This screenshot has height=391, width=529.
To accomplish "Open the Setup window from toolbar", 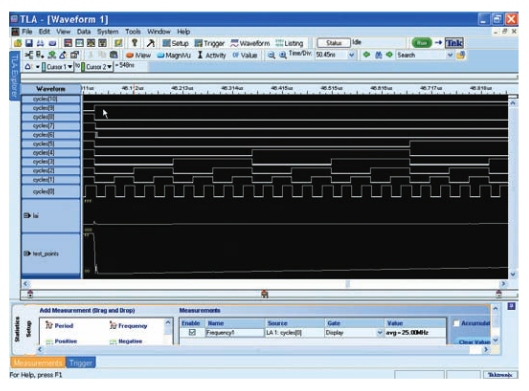I will [175, 43].
